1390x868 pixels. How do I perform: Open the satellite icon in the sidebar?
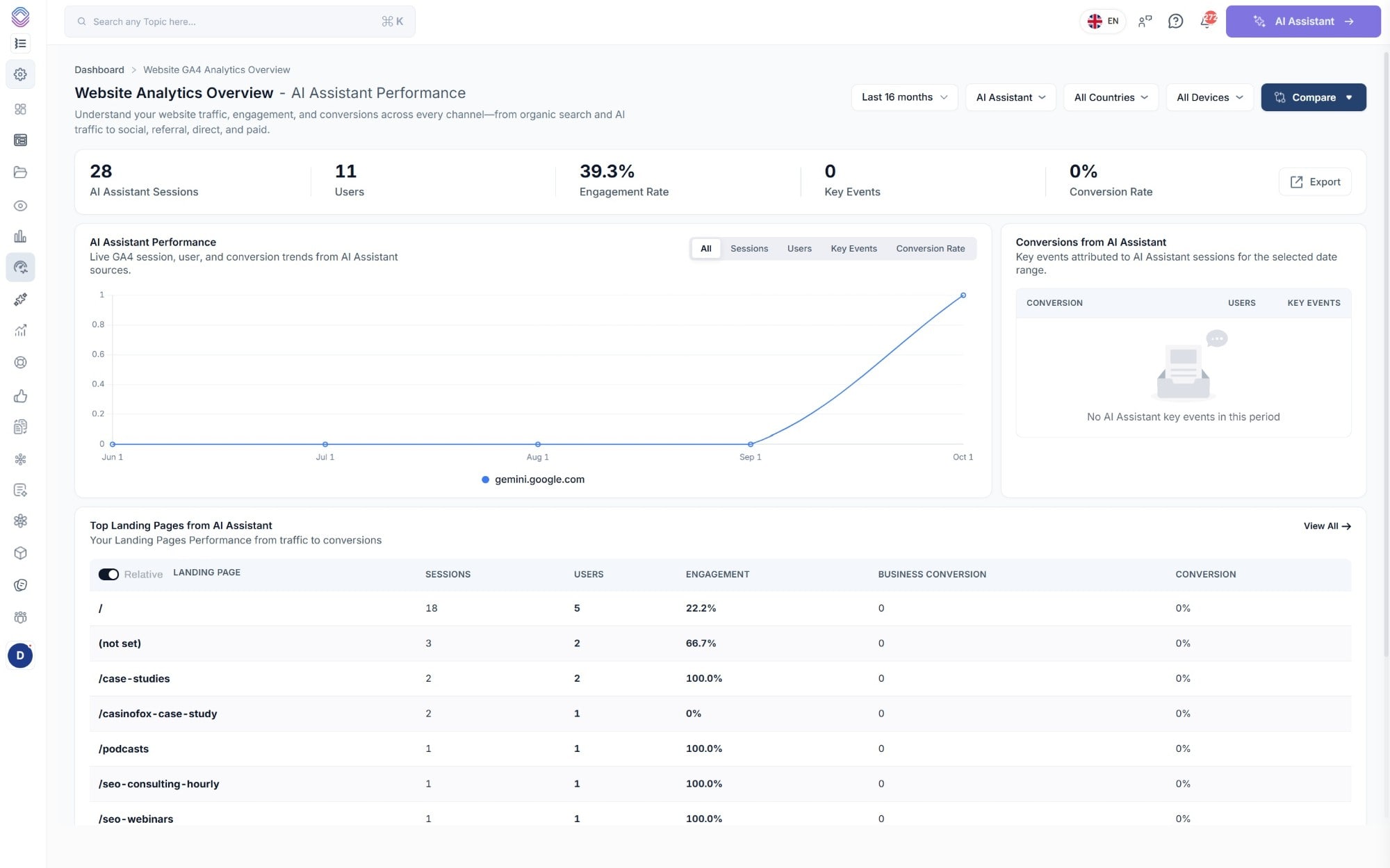(x=20, y=300)
